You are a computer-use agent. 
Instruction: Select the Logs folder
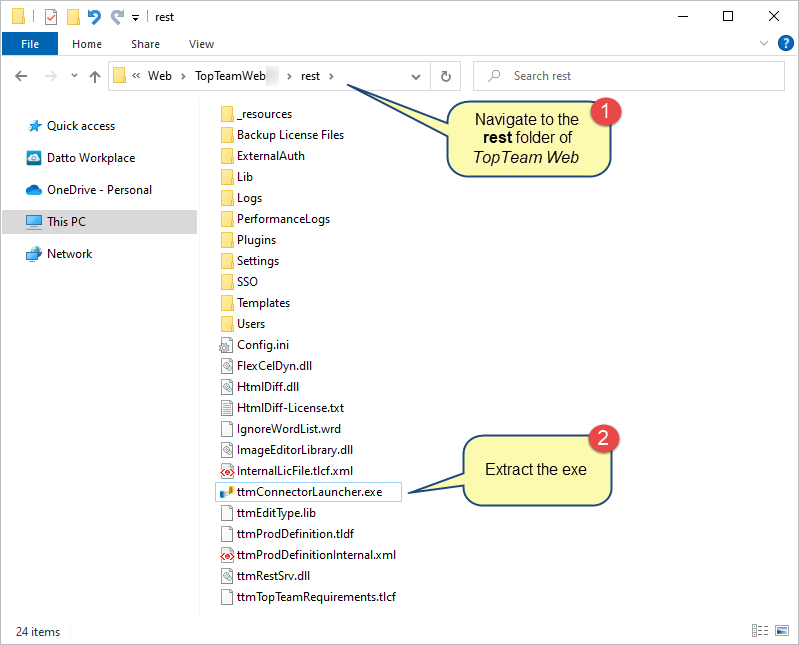pyautogui.click(x=242, y=198)
